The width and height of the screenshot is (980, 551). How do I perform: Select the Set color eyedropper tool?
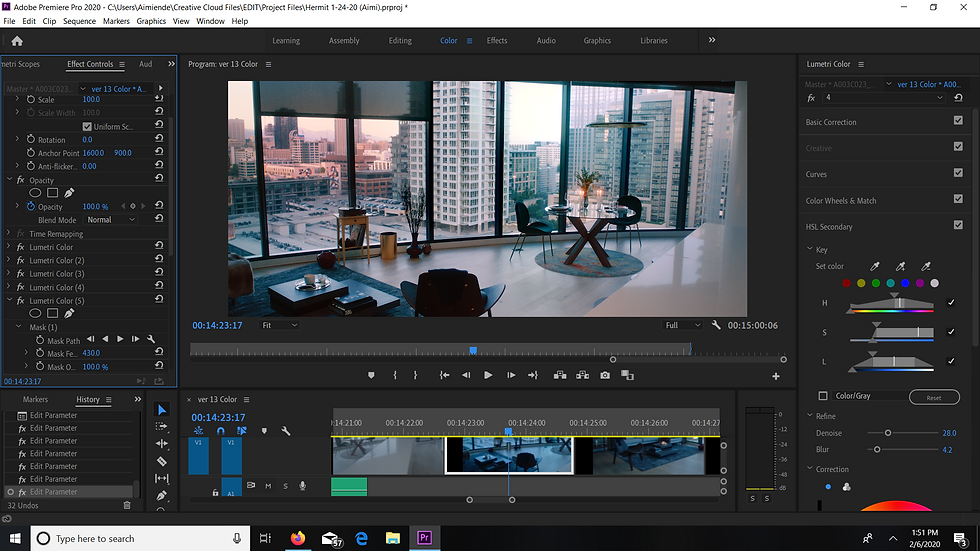click(877, 266)
